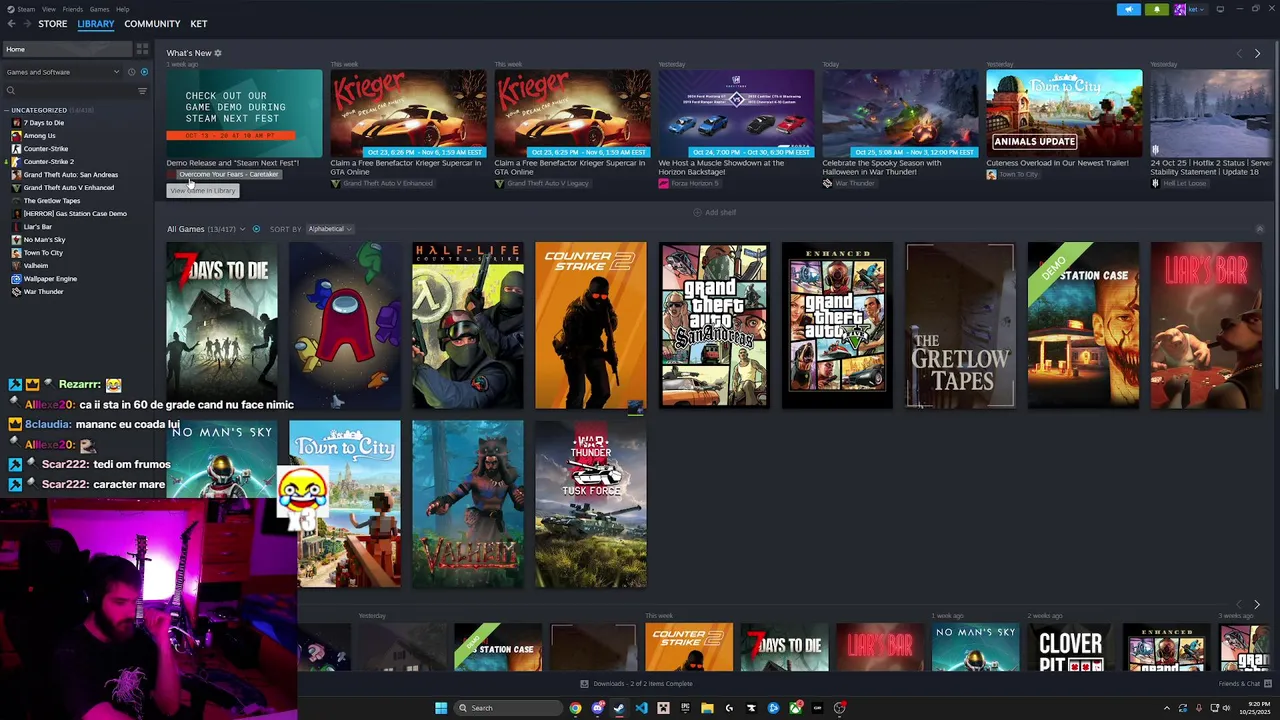
Task: Open Epic Games Launcher from taskbar
Action: coord(685,708)
